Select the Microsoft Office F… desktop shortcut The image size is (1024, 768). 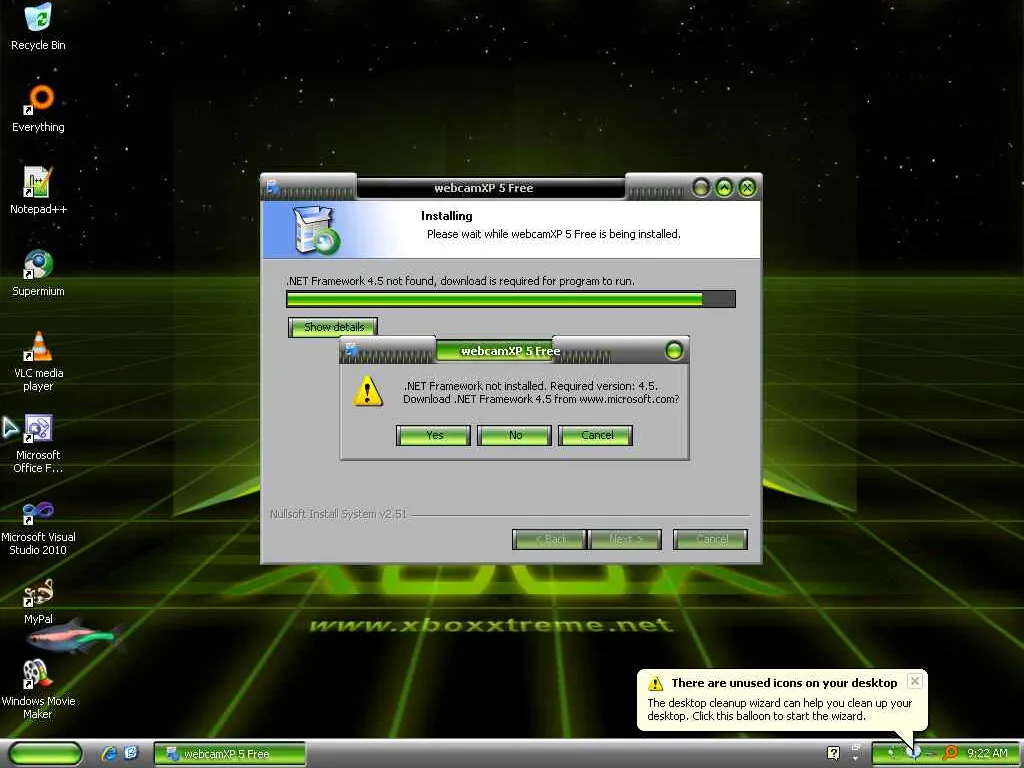38,443
